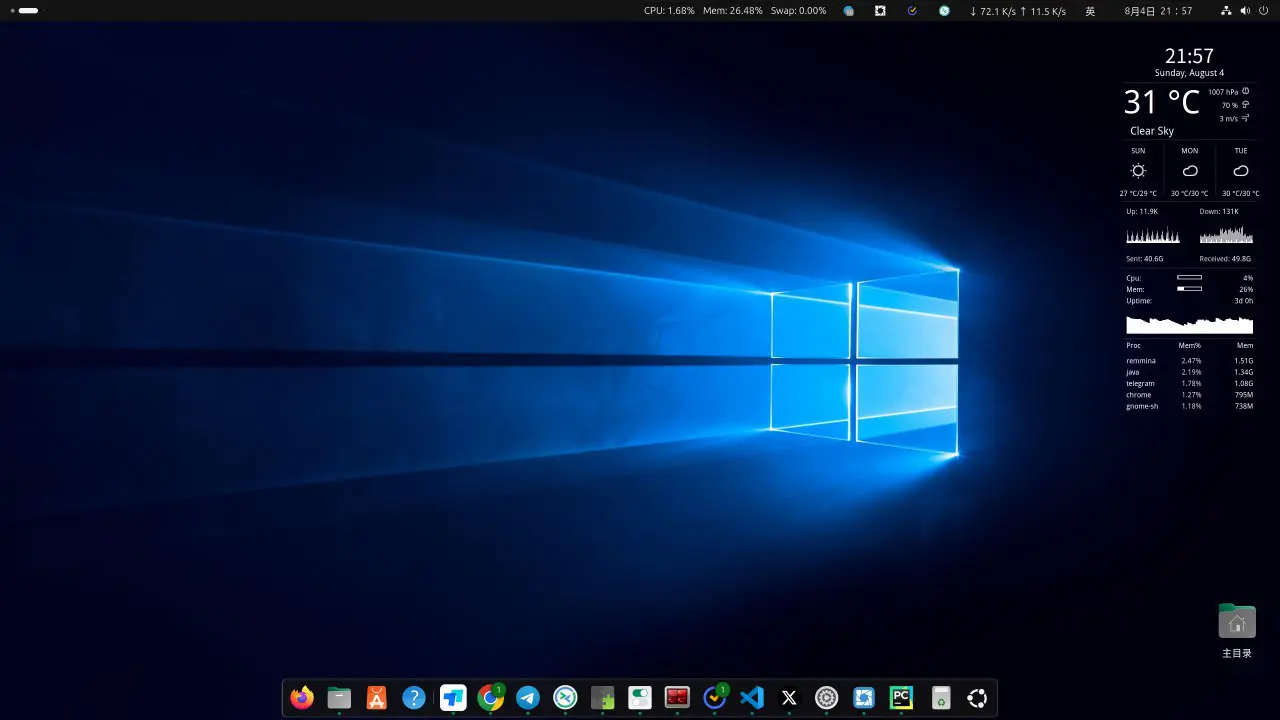This screenshot has width=1280, height=720.
Task: Open Firefox from the dock
Action: (302, 698)
